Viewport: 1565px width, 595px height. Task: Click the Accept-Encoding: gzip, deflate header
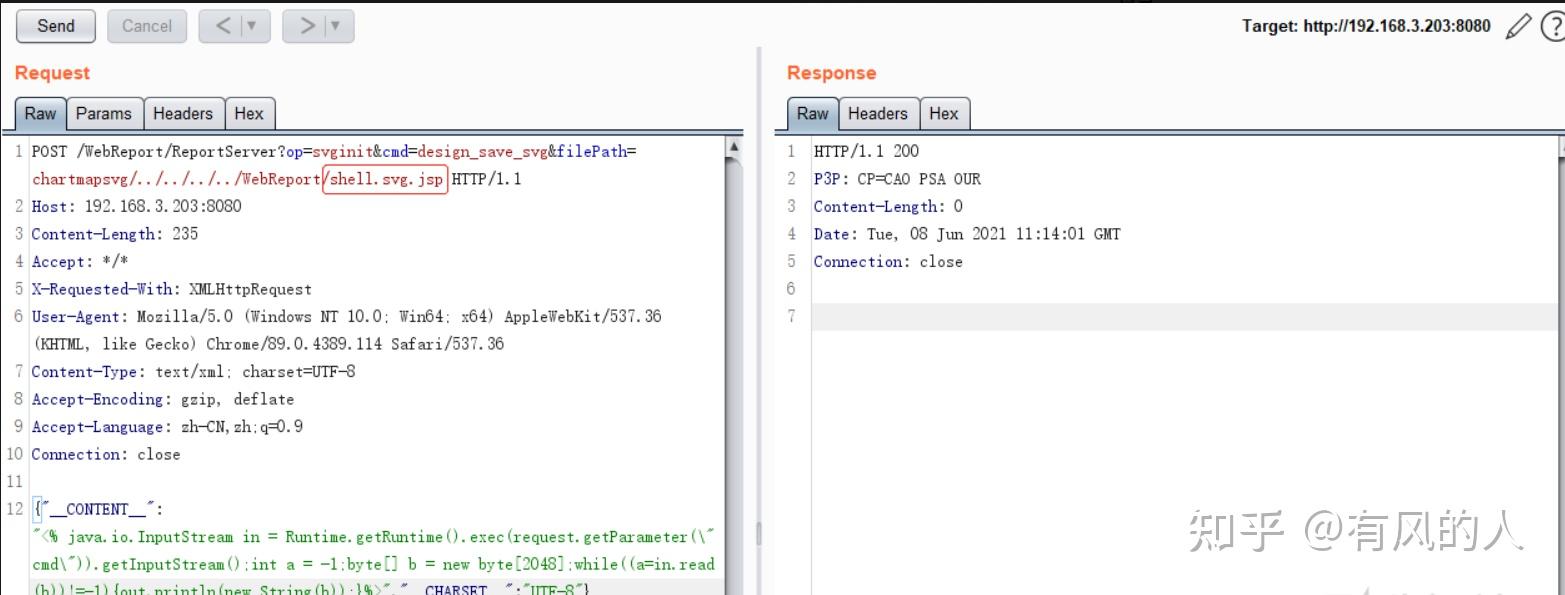(x=163, y=399)
